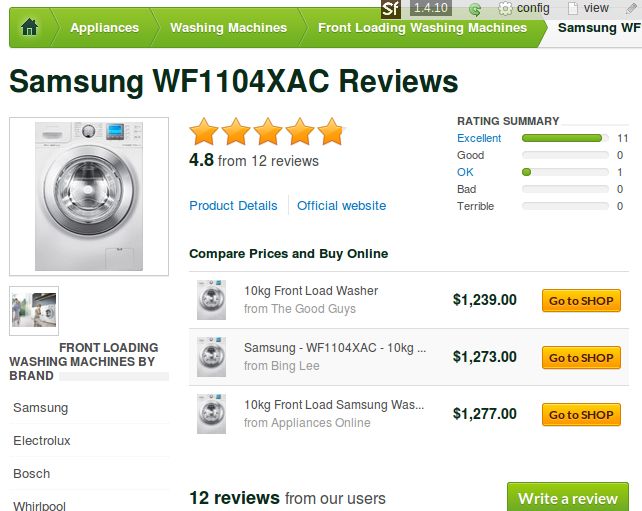
Task: Visit the Official website link
Action: click(341, 206)
